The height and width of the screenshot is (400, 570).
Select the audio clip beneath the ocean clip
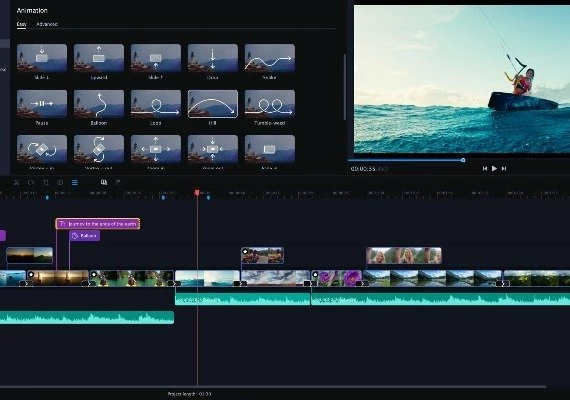click(x=242, y=299)
